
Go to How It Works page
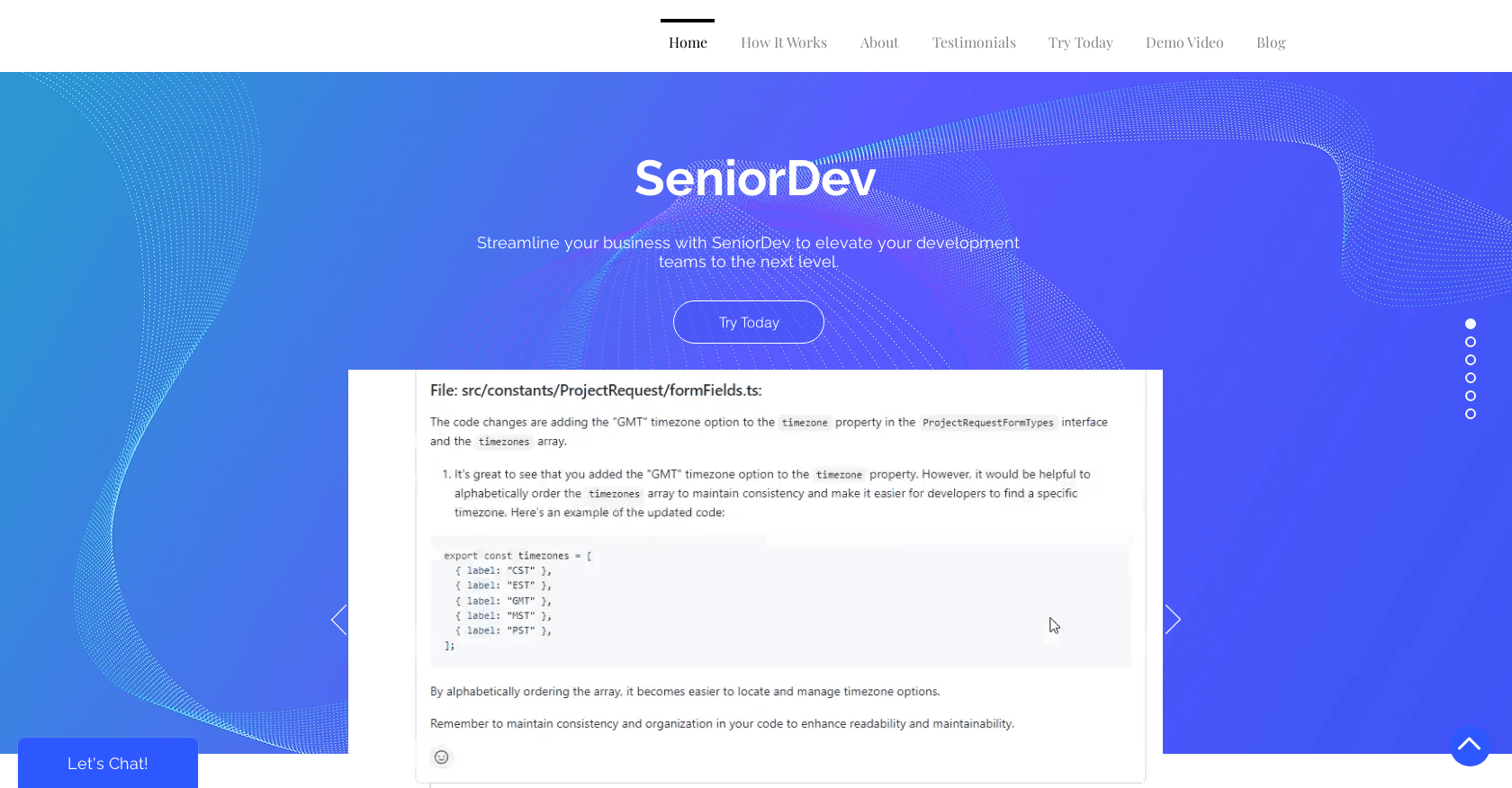[x=783, y=42]
